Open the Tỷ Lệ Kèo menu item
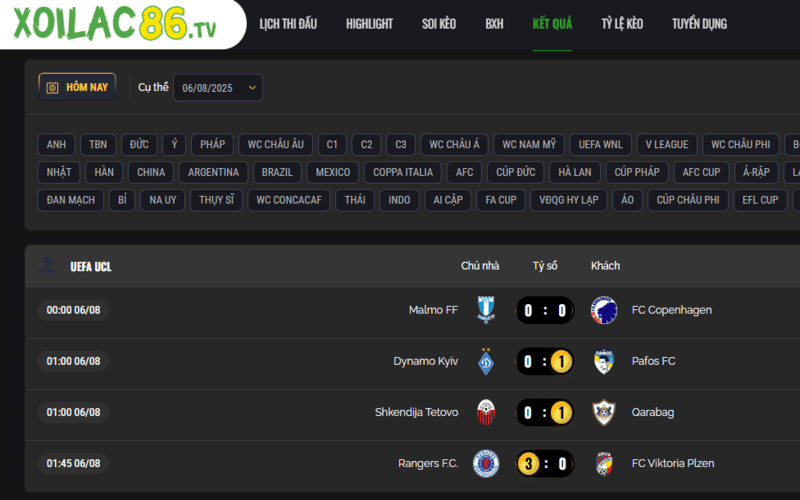800x500 pixels. (622, 23)
